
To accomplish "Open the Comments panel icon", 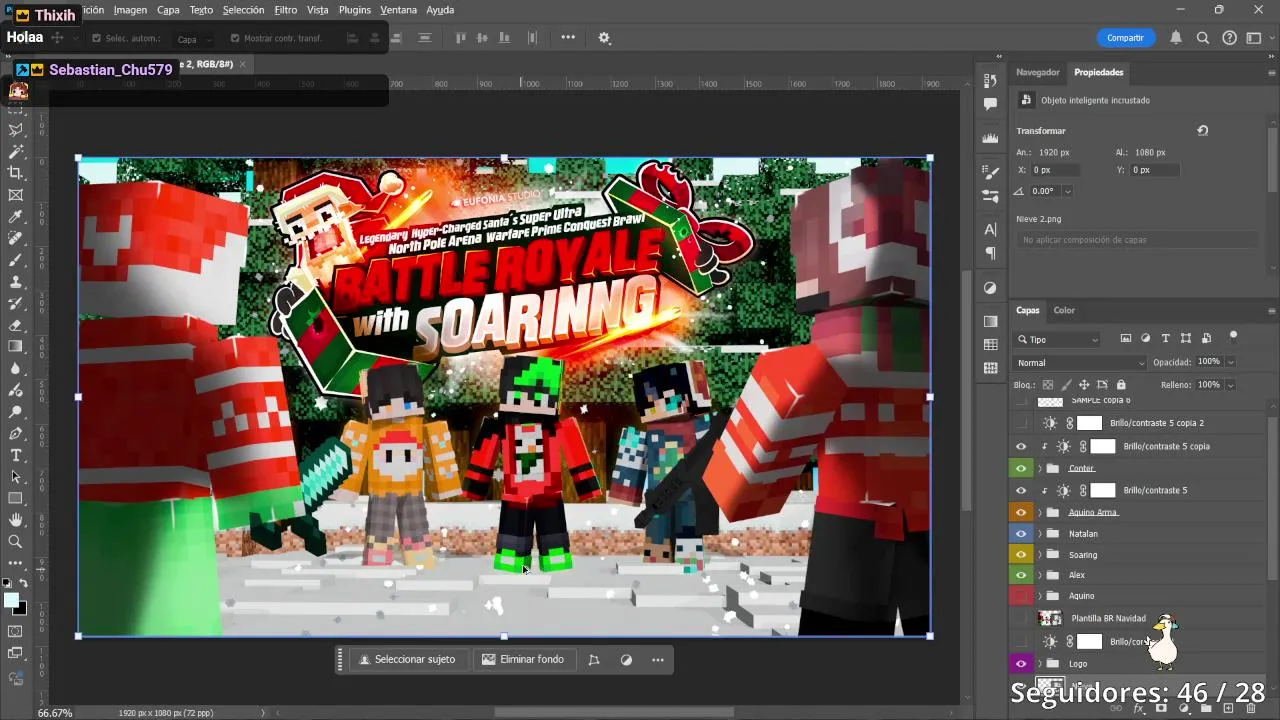I will pyautogui.click(x=991, y=104).
